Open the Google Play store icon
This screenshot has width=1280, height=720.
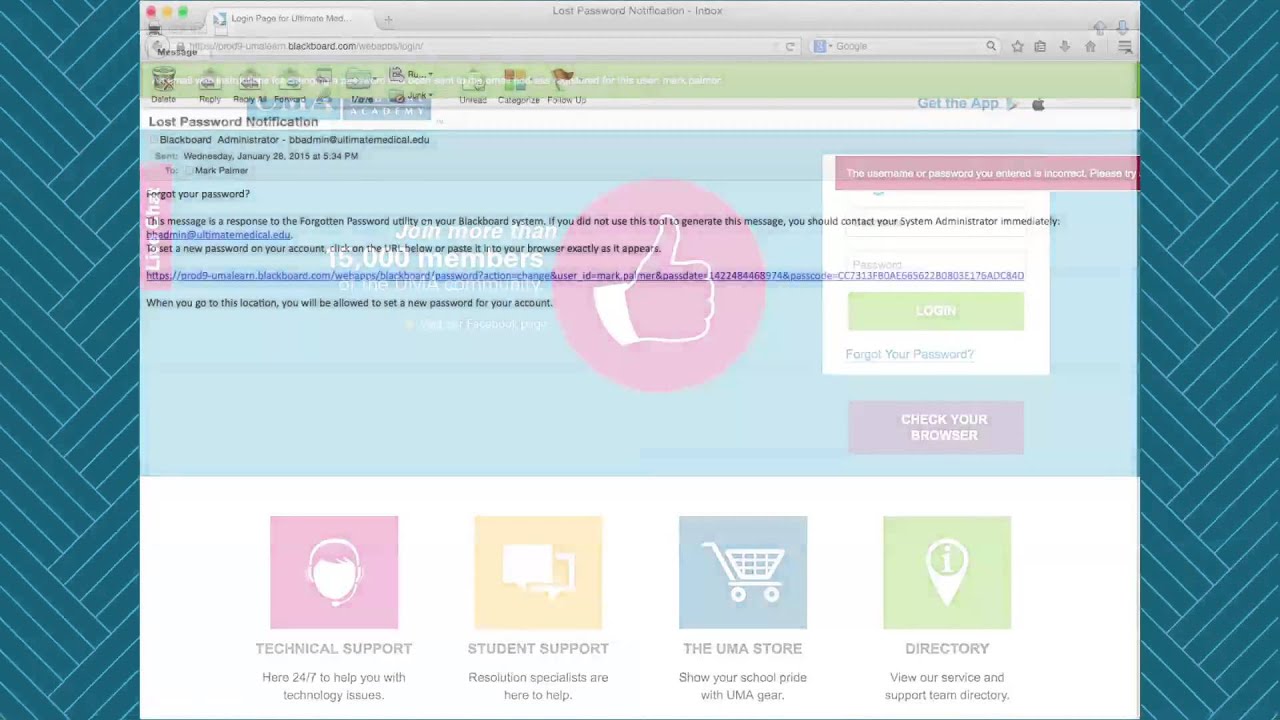(1013, 104)
